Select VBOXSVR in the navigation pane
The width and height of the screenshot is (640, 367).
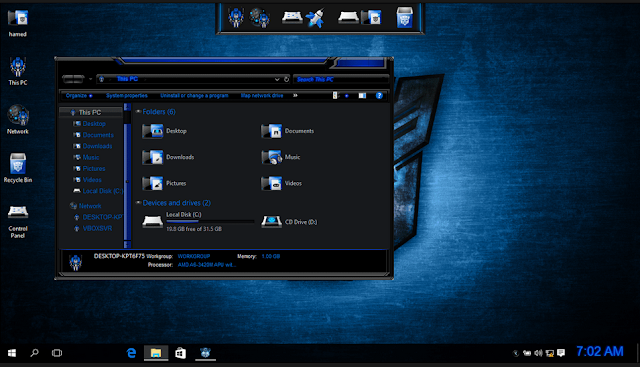click(93, 229)
